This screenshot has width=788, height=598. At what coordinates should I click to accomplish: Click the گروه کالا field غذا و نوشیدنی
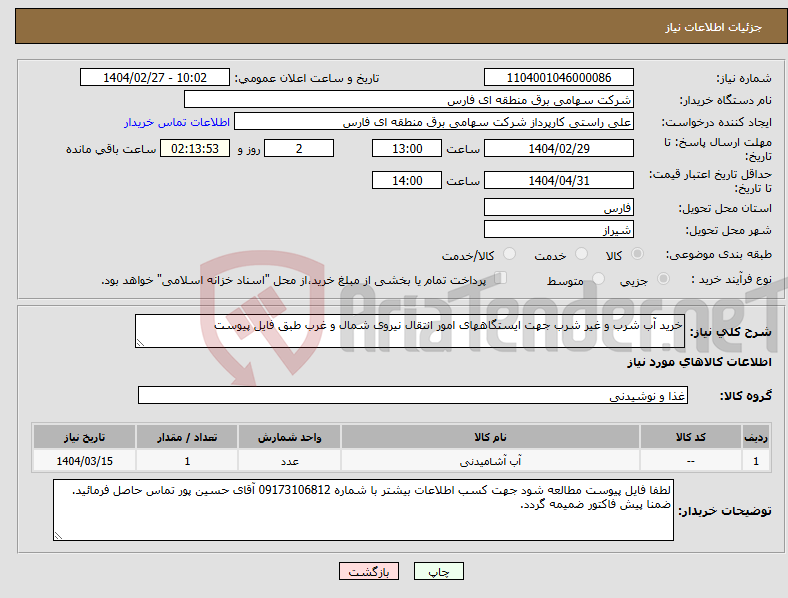[413, 395]
